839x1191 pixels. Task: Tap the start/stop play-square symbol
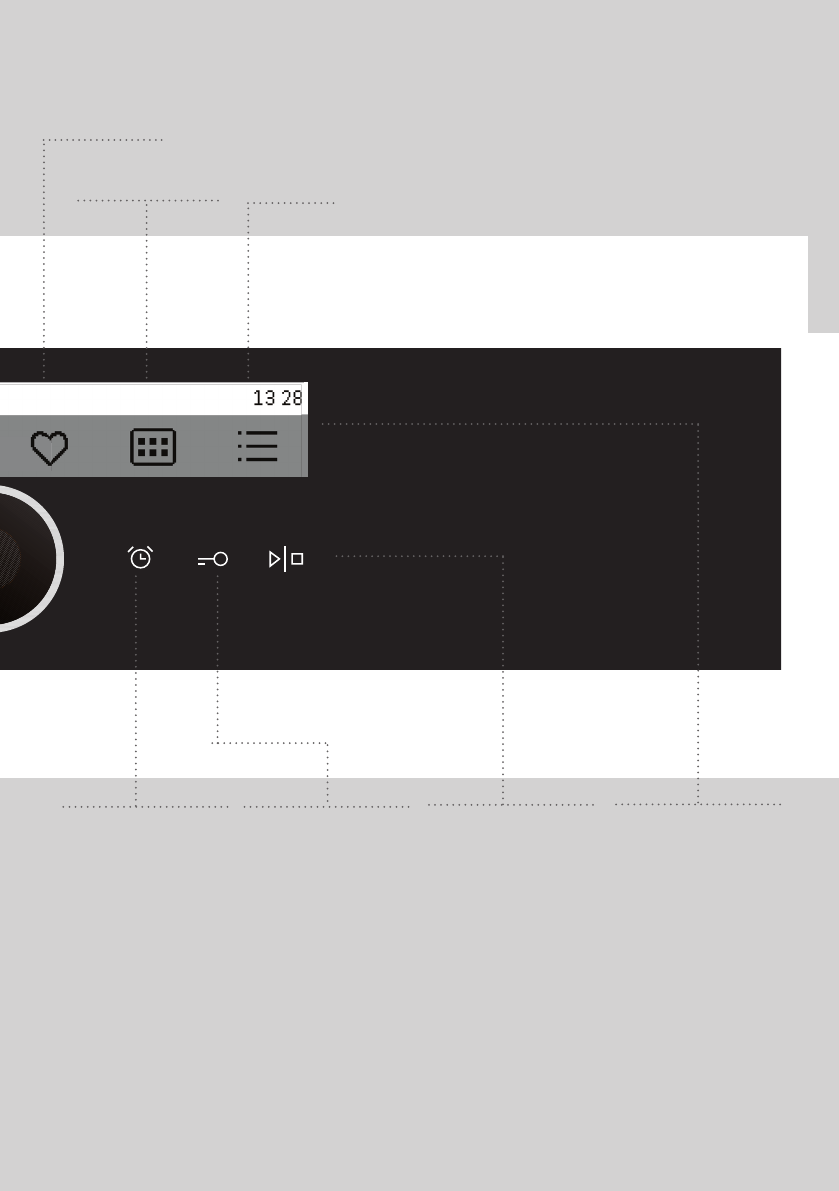pyautogui.click(x=286, y=559)
